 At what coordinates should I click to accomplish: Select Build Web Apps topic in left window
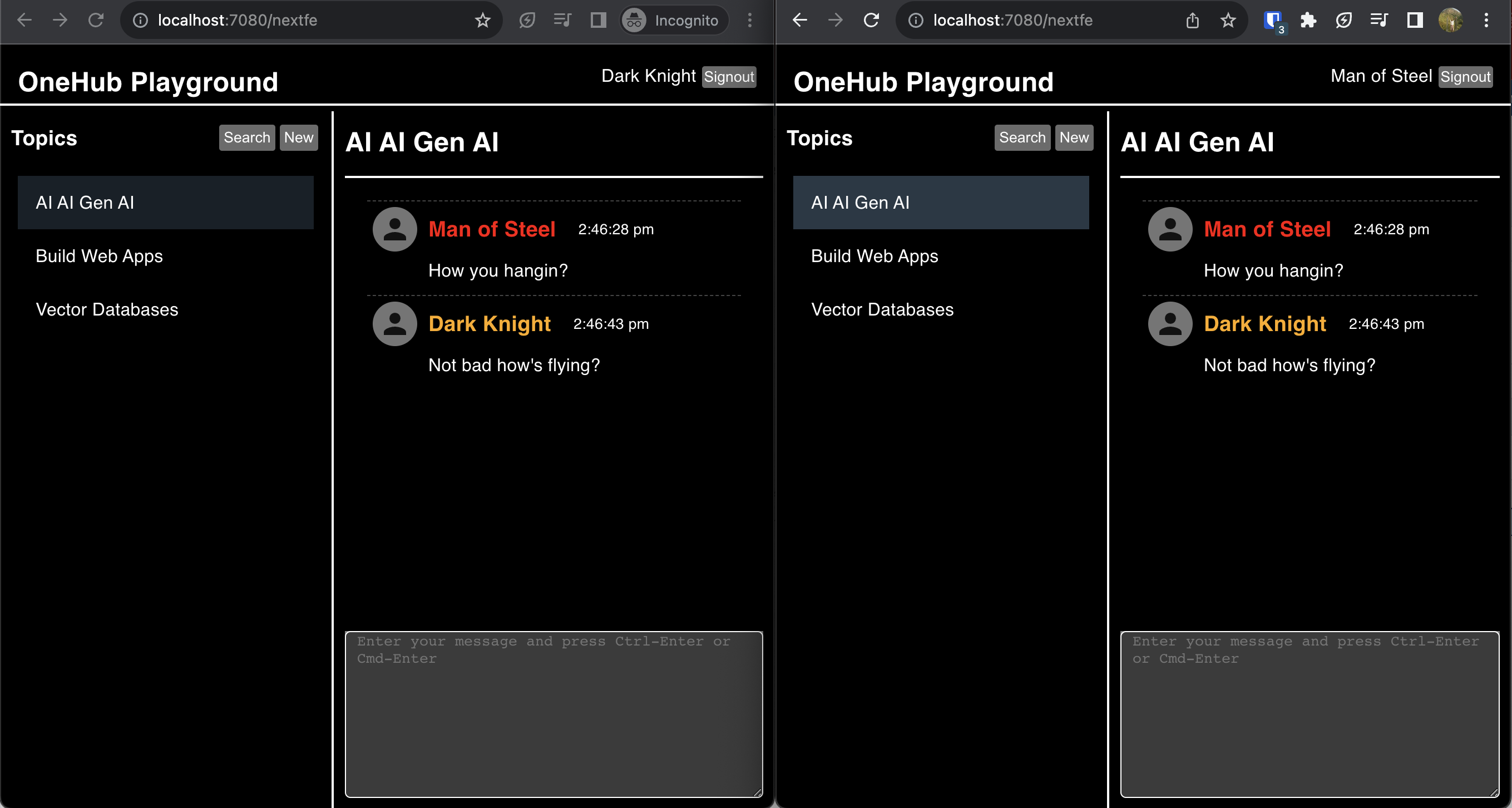tap(99, 256)
